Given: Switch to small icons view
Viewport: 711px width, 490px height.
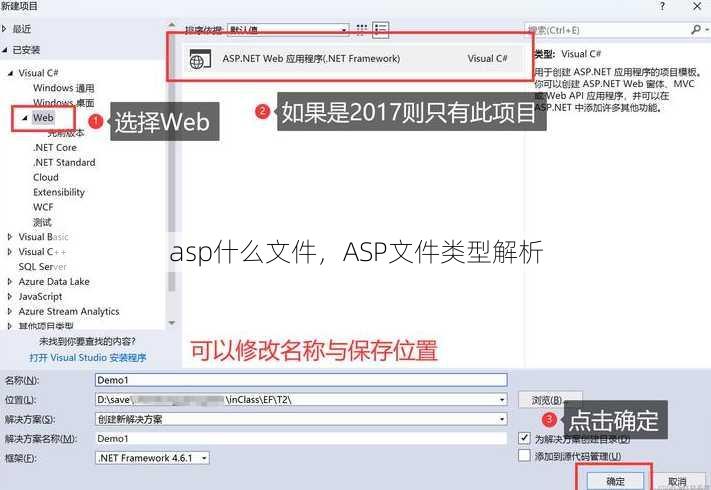Looking at the screenshot, I should (x=361, y=29).
